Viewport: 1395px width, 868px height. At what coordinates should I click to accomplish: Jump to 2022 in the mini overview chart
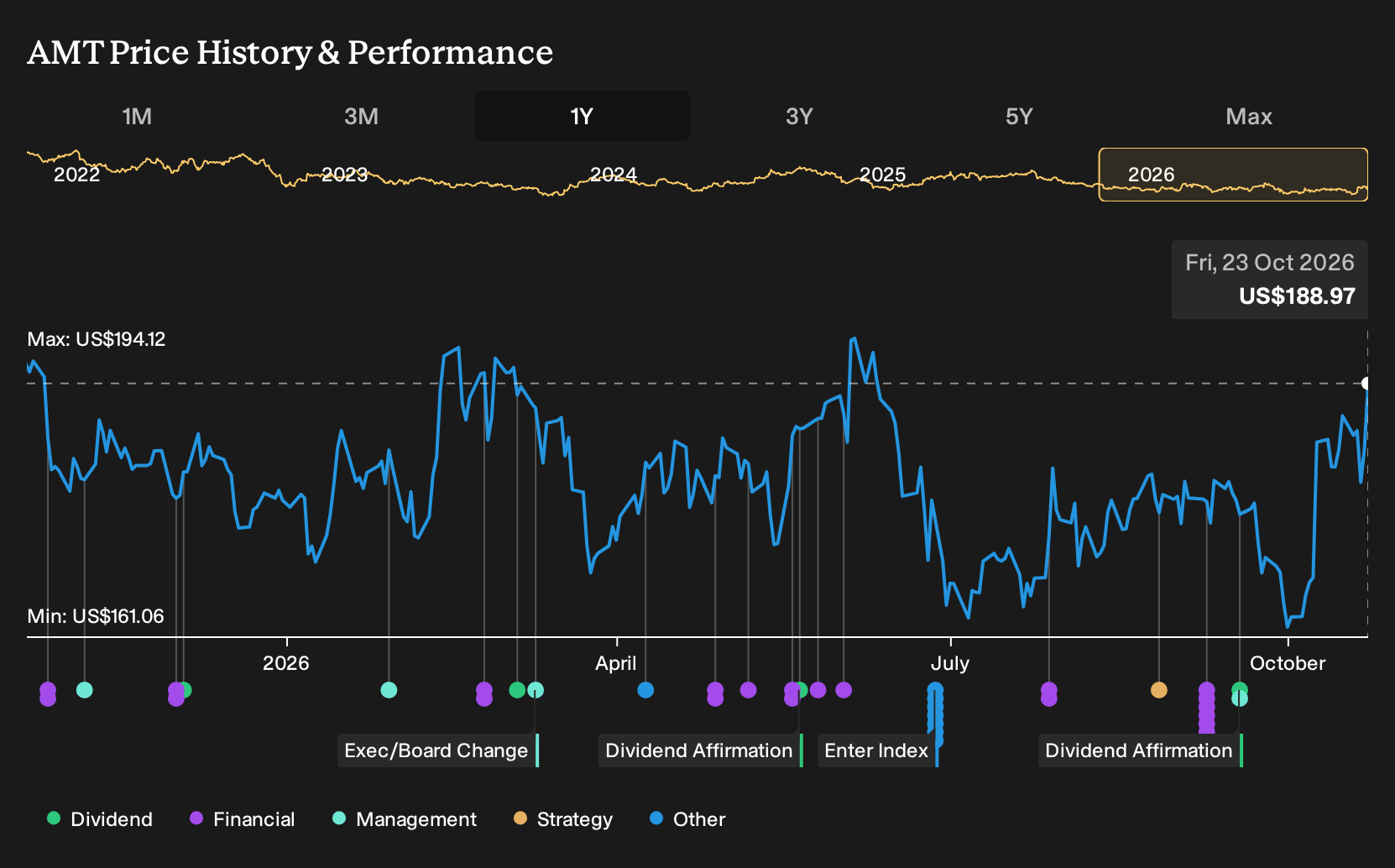[x=76, y=175]
